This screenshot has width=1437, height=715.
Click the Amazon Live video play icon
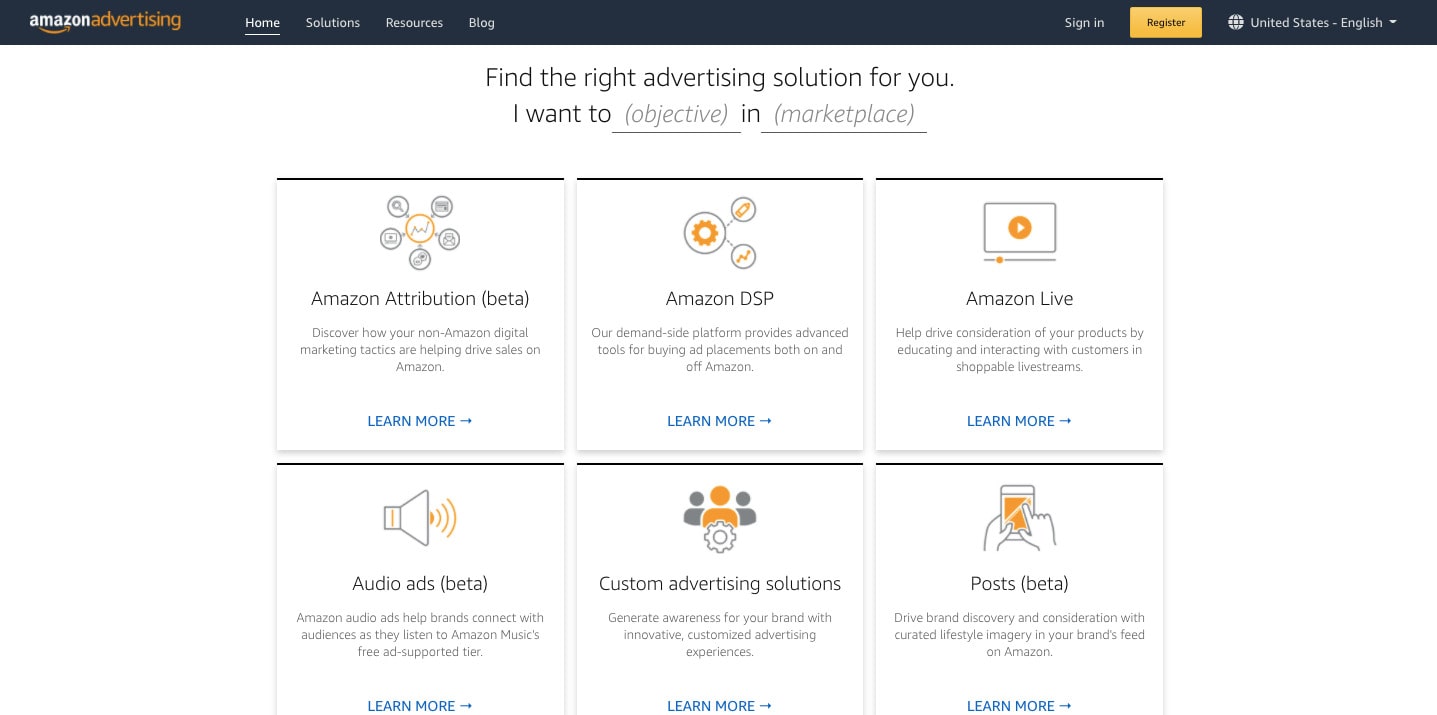point(1019,232)
